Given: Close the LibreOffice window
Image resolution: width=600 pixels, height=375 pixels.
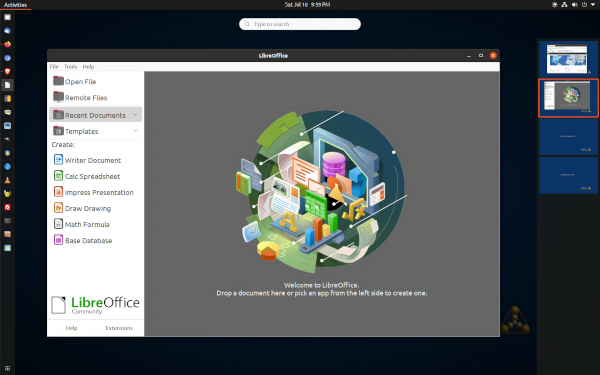Looking at the screenshot, I should [493, 55].
